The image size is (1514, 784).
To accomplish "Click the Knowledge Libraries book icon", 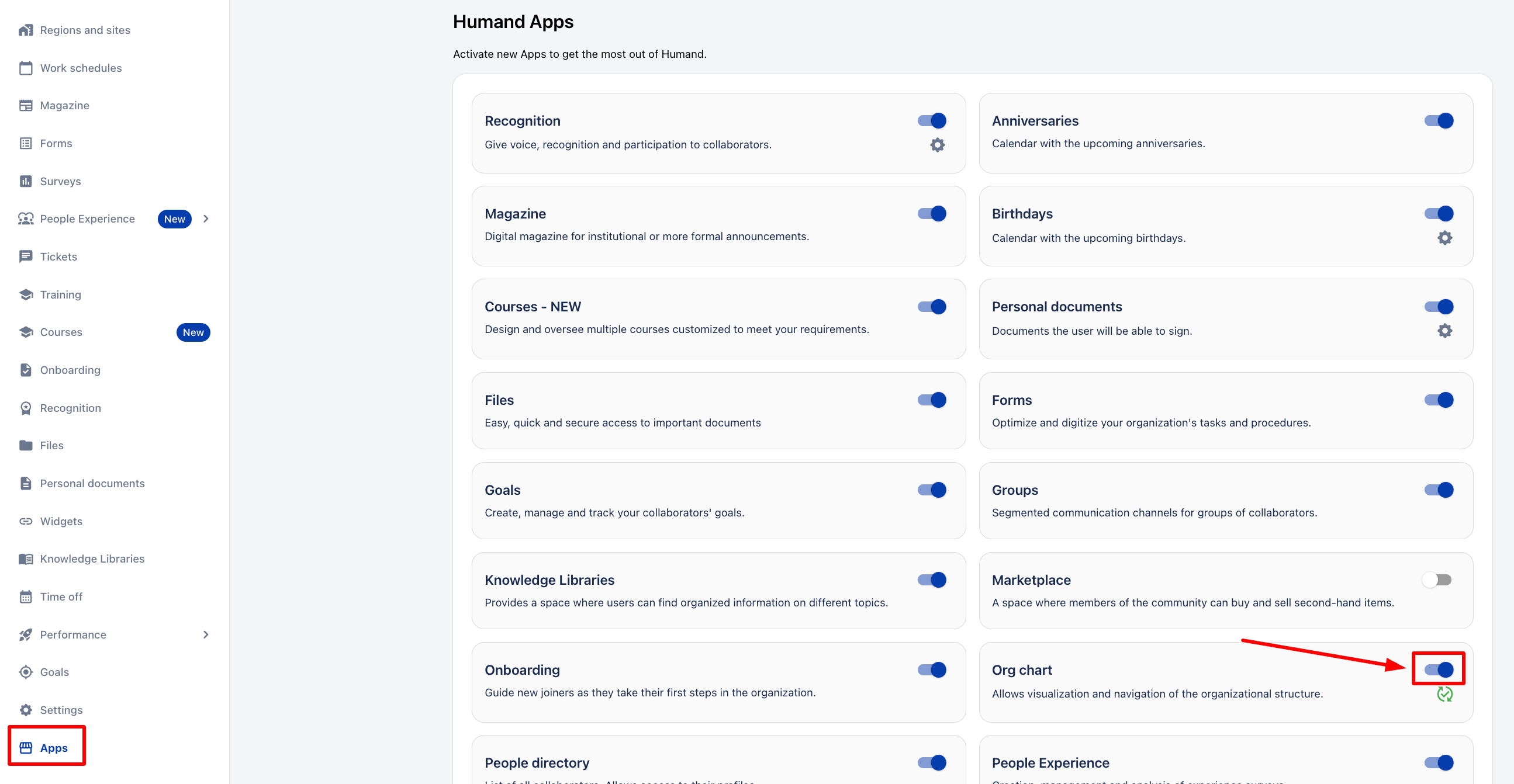I will pos(25,558).
